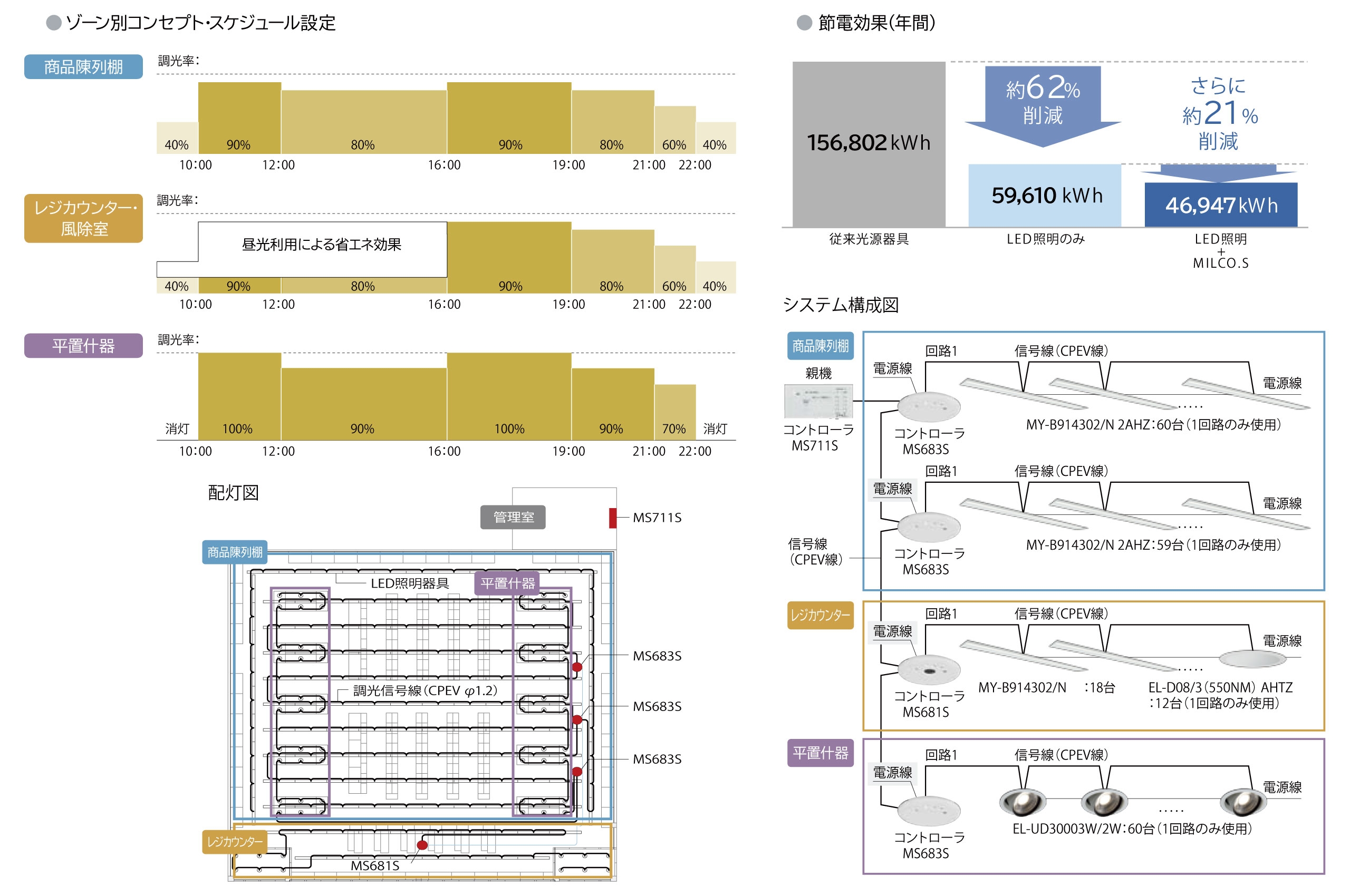Switch to the 管理室 label in the floor plan

click(513, 516)
